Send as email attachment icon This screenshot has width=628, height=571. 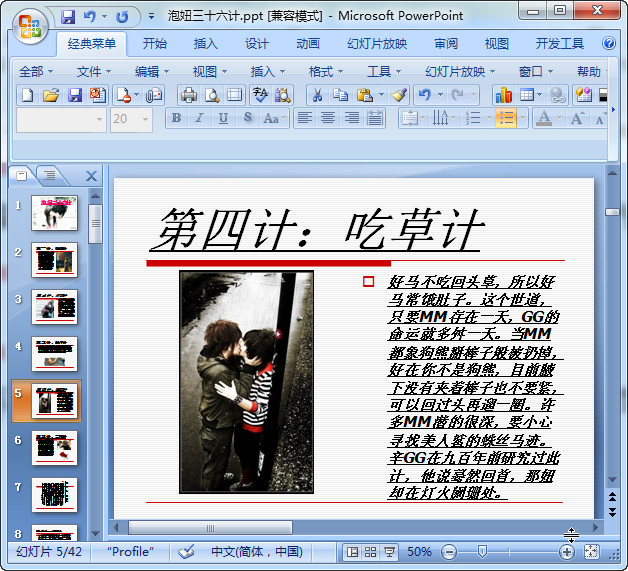[x=154, y=95]
